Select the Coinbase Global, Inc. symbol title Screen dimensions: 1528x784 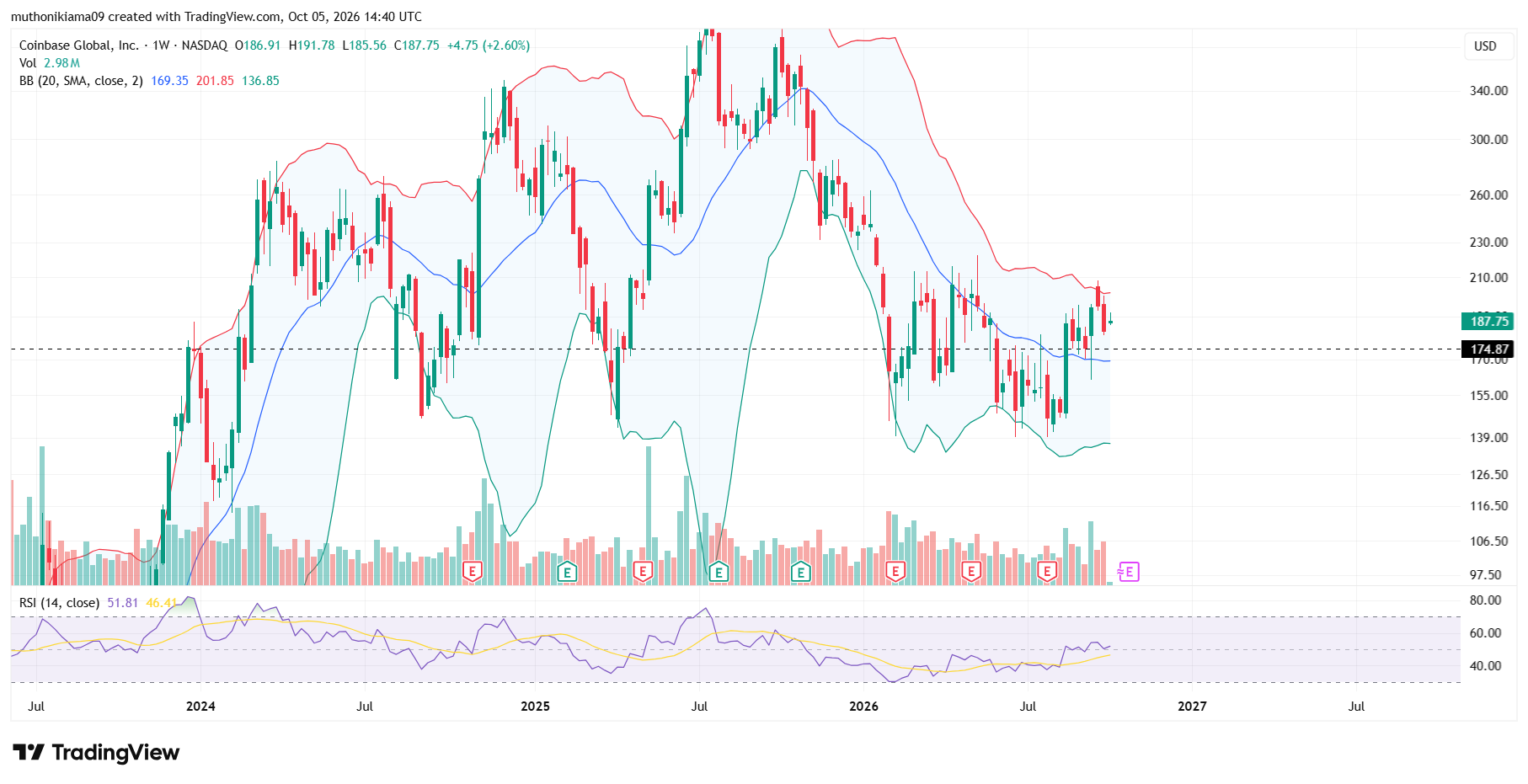pyautogui.click(x=78, y=45)
